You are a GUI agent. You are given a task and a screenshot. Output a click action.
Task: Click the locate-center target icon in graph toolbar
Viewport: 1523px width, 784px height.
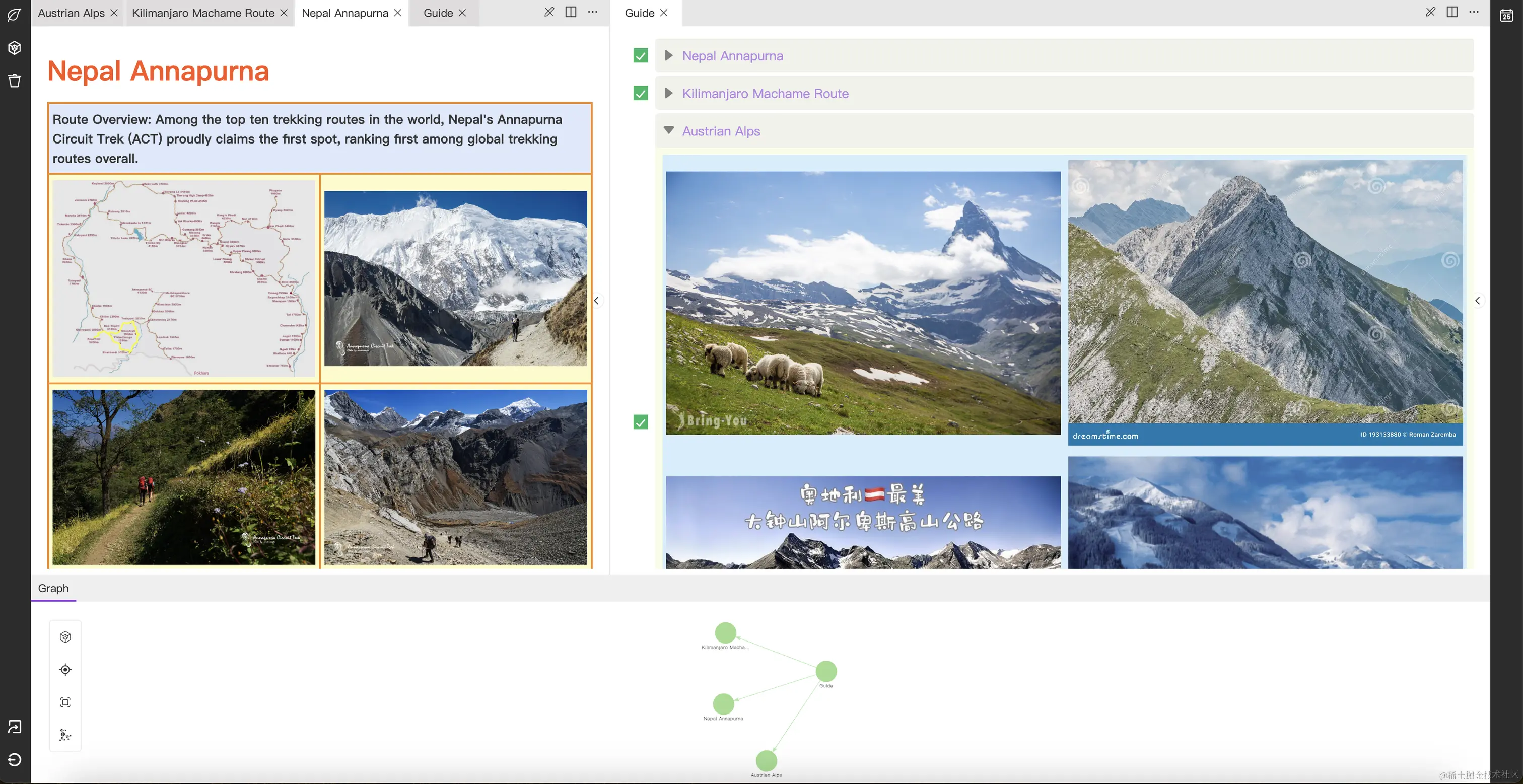[x=65, y=669]
